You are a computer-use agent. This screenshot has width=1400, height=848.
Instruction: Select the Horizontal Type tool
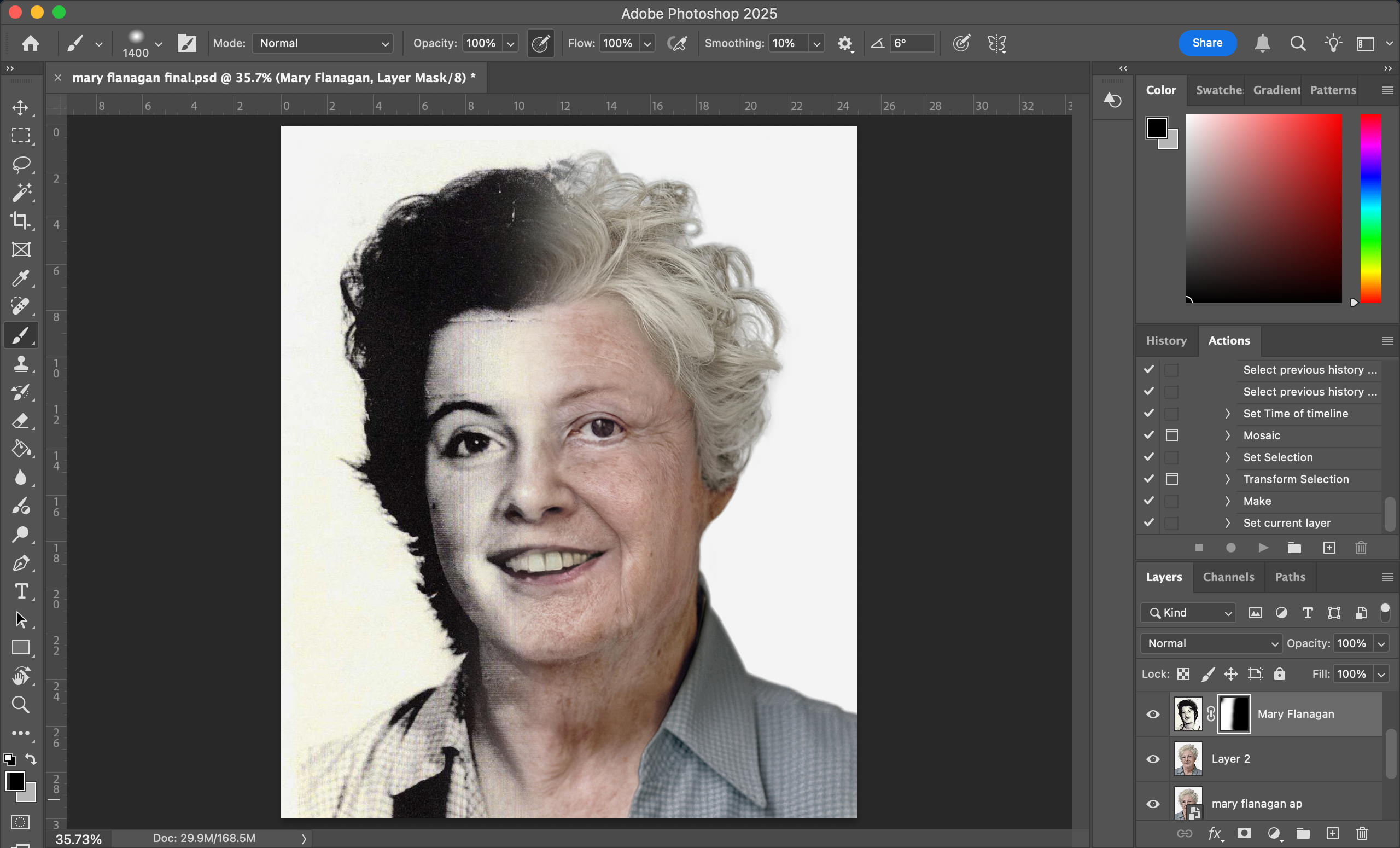[x=21, y=591]
